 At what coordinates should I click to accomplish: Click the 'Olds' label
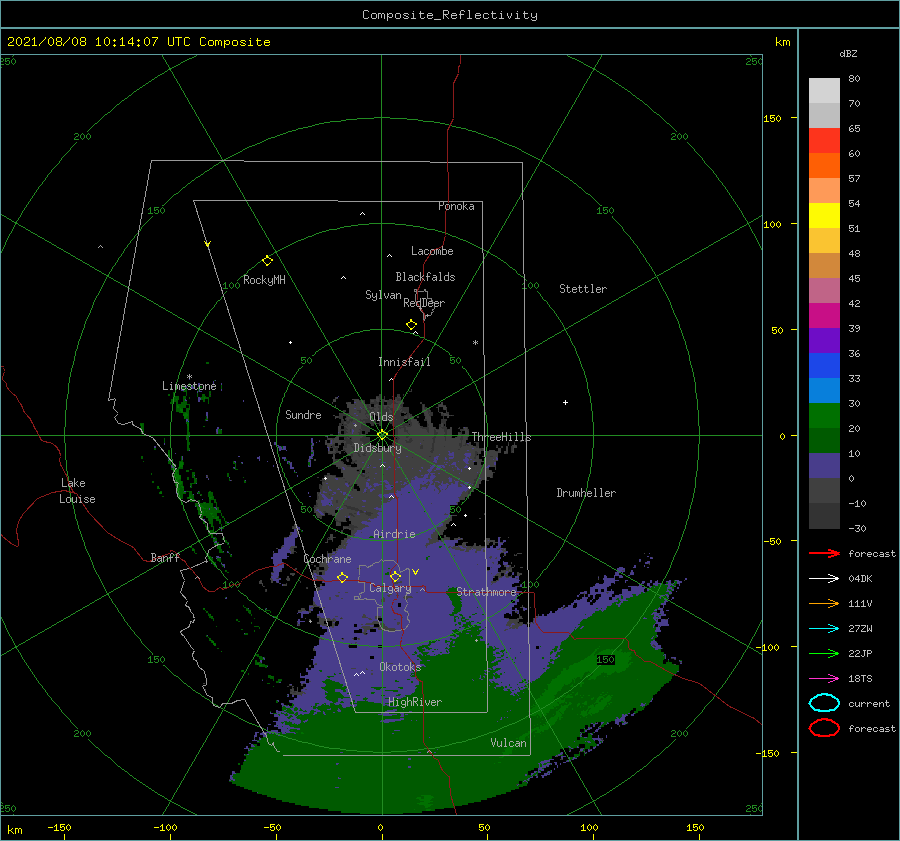(x=381, y=417)
